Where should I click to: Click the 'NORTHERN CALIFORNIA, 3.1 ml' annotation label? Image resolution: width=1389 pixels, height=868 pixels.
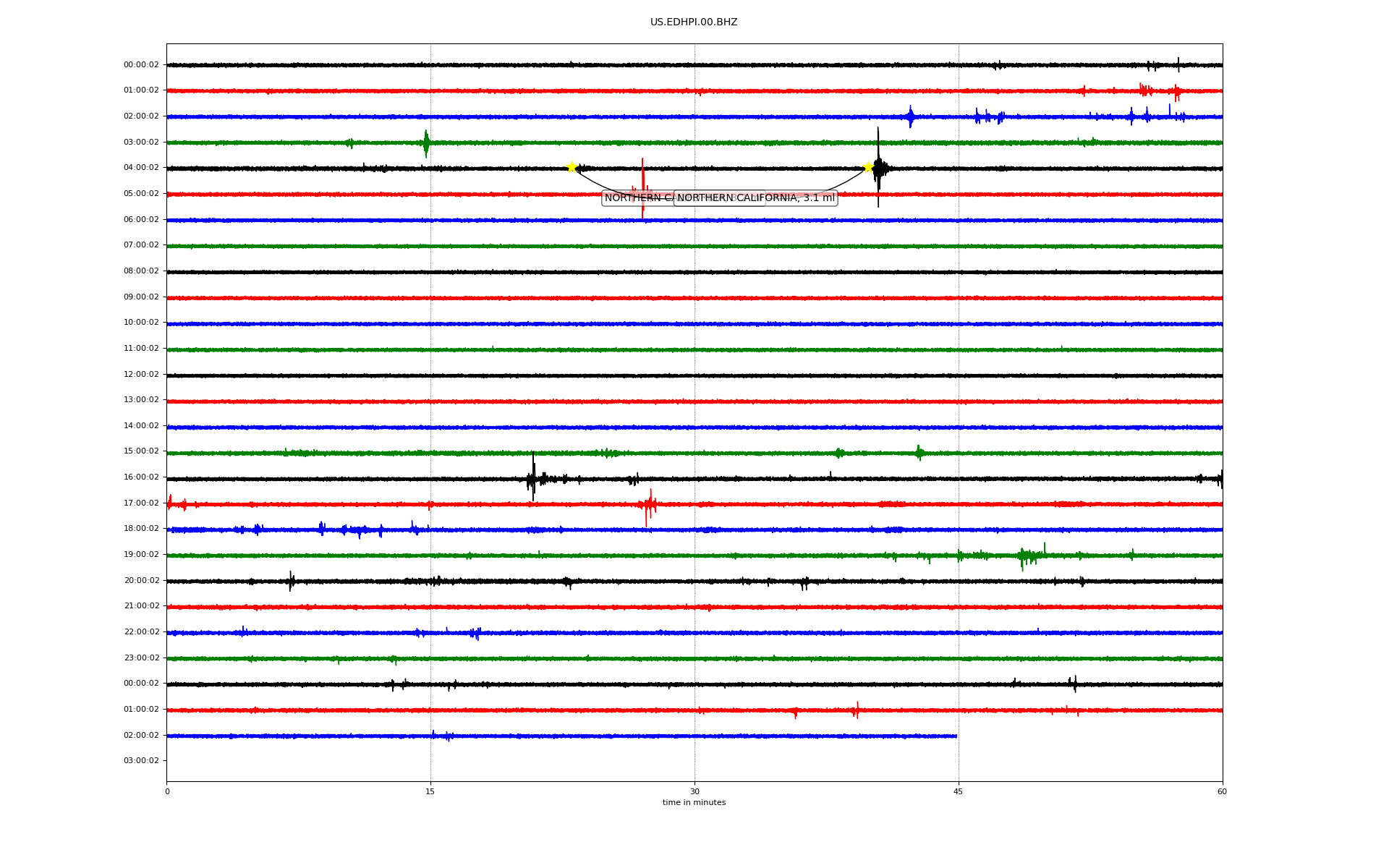click(x=755, y=197)
